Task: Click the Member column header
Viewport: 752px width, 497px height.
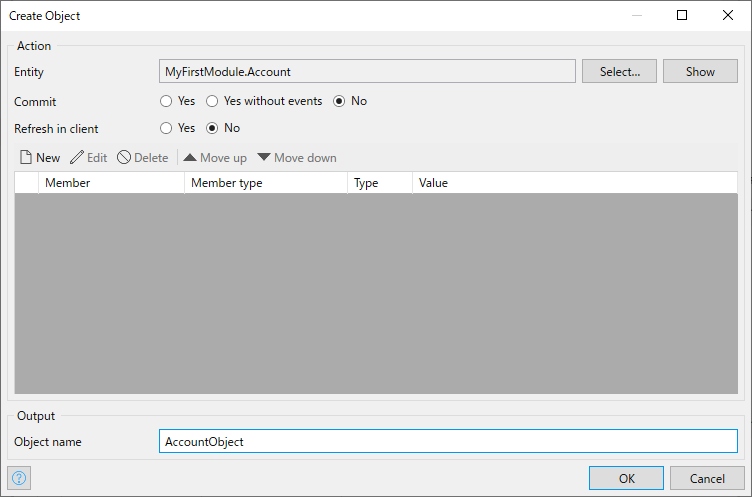Action: point(111,183)
